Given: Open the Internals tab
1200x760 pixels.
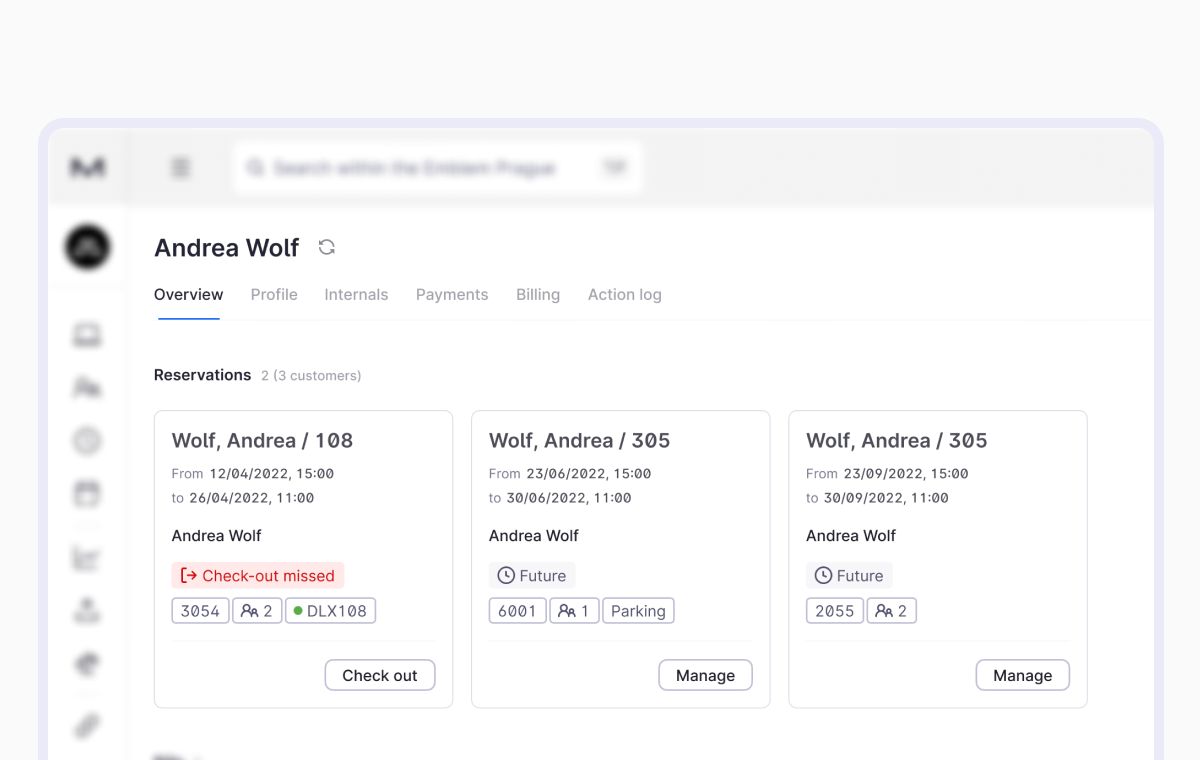Looking at the screenshot, I should (x=356, y=295).
